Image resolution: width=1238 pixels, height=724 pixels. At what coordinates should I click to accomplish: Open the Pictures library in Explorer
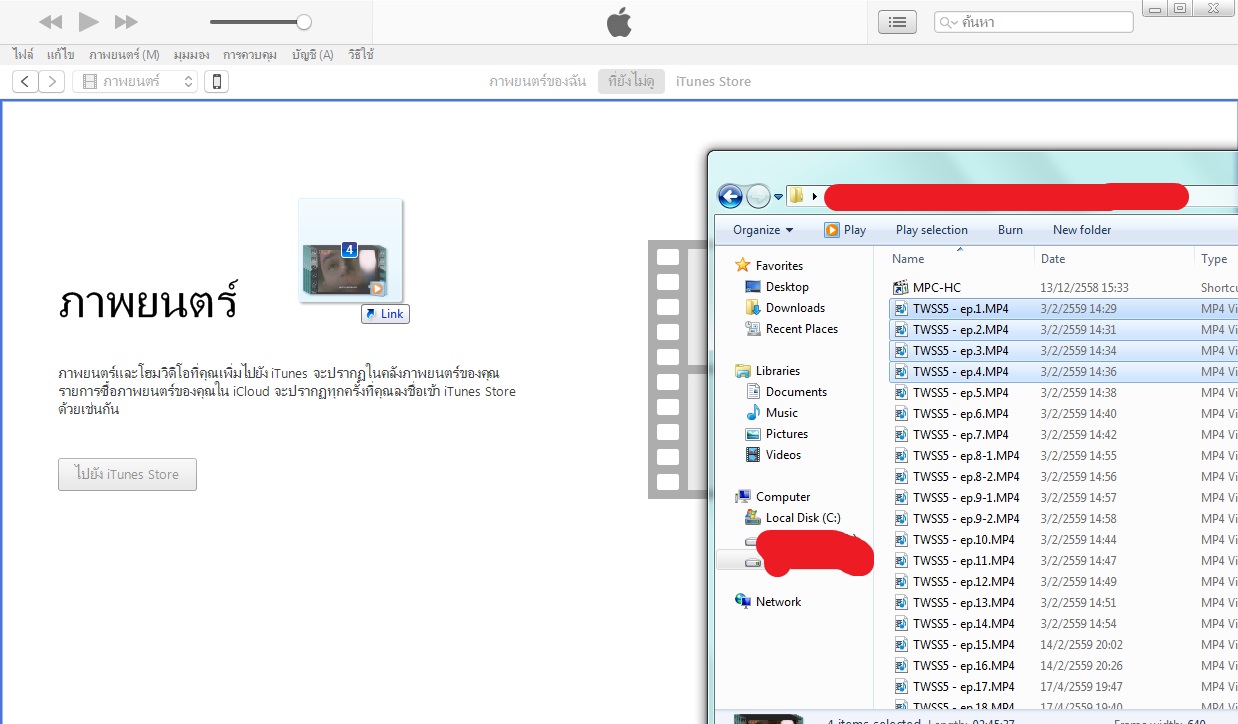click(776, 434)
